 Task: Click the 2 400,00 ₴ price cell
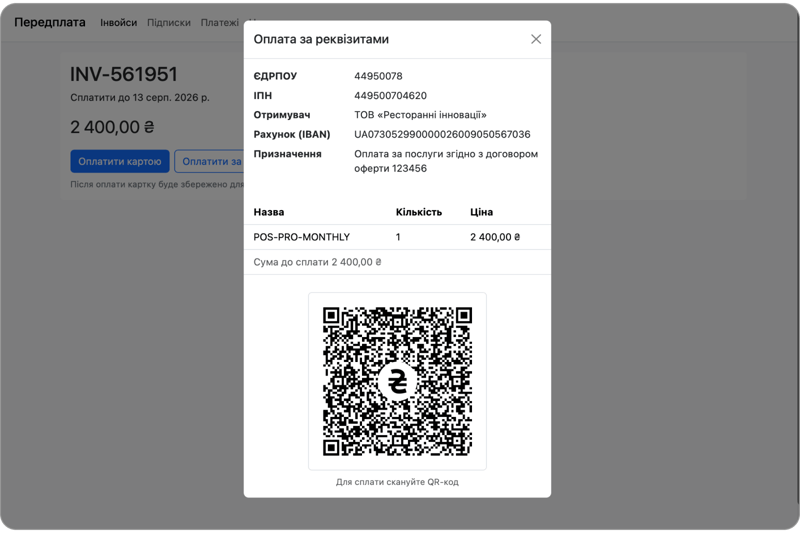pyautogui.click(x=495, y=237)
